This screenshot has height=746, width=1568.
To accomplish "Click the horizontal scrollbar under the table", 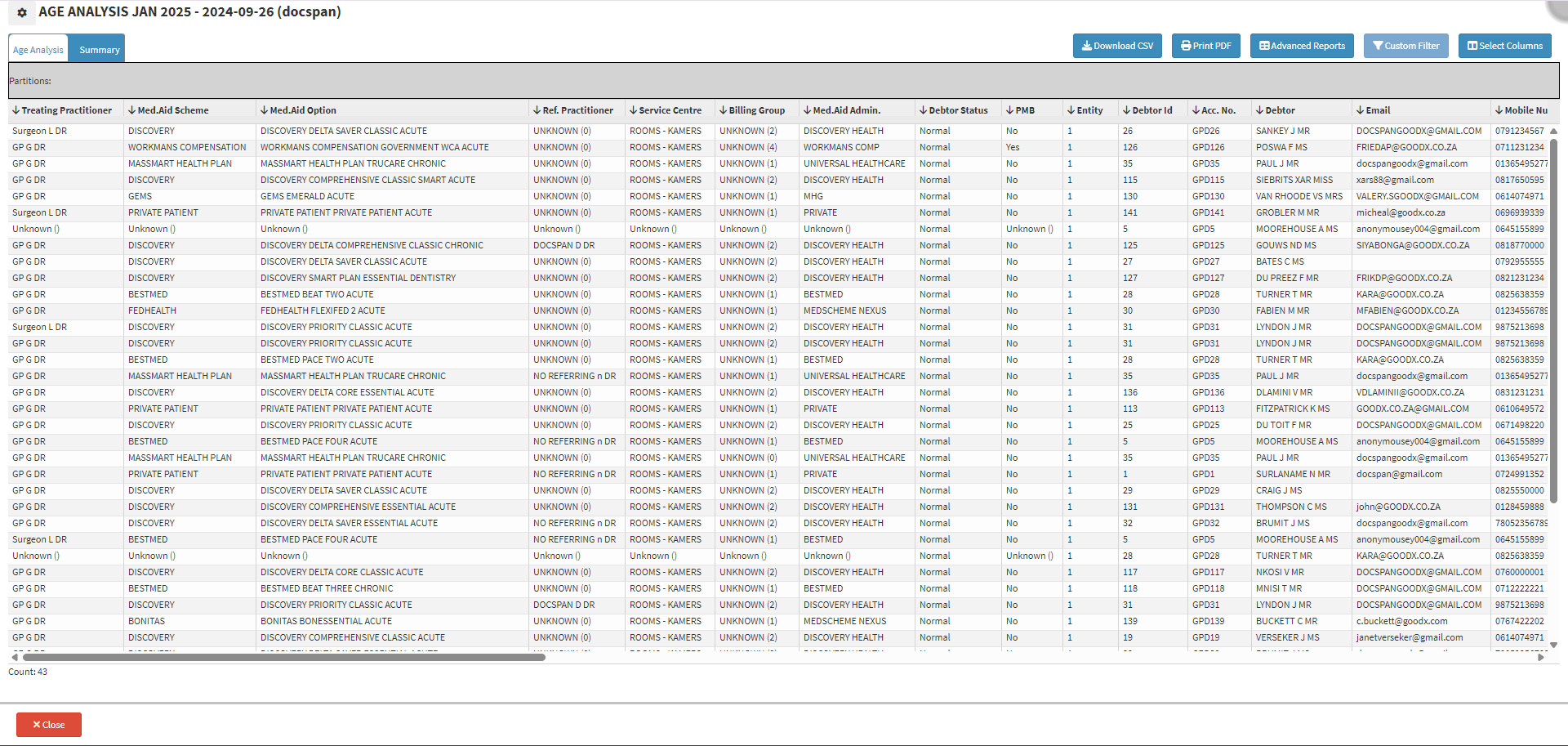I will (283, 657).
